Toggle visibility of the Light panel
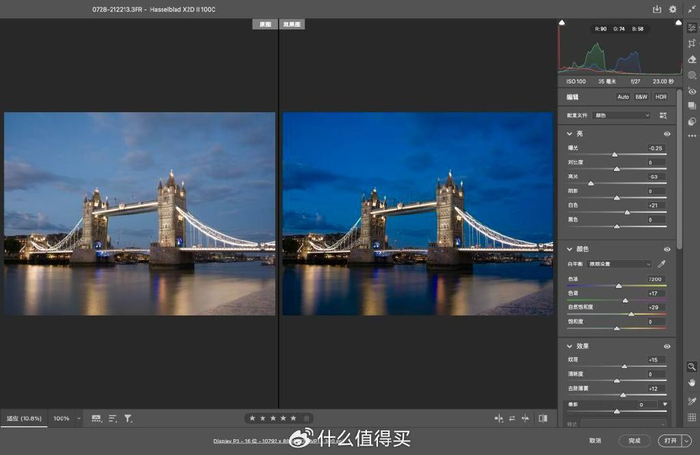This screenshot has width=700, height=455. 667,134
